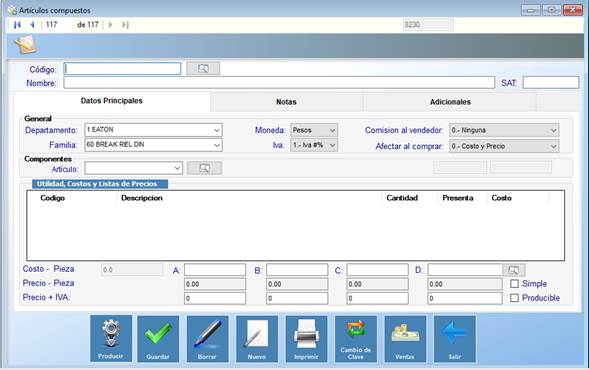
Task: Click the grayed 8230 field in navigation bar
Action: pos(428,25)
